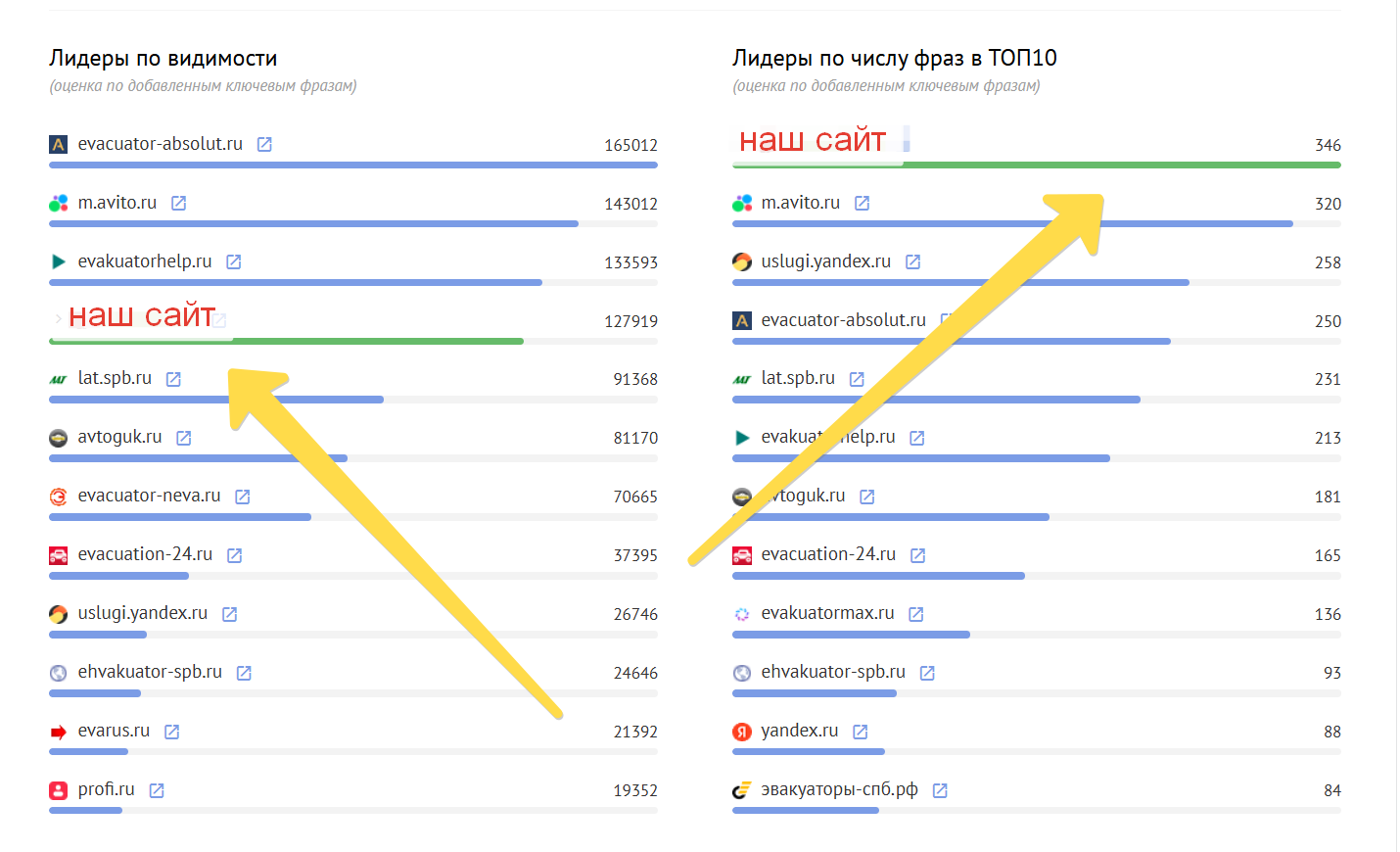Open m.avito.ru external link icon in TOP10 list

pyautogui.click(x=862, y=203)
